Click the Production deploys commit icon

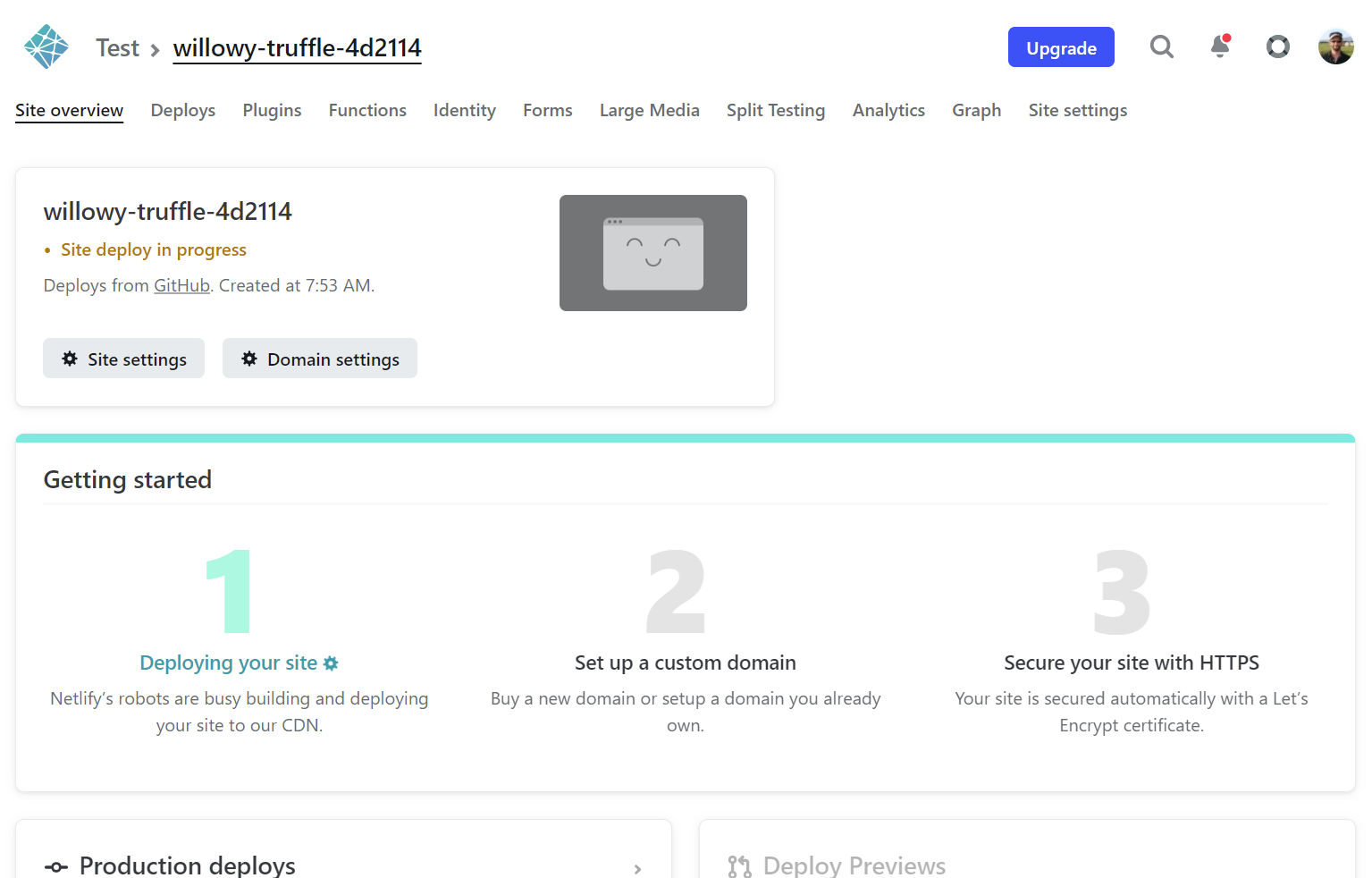55,866
